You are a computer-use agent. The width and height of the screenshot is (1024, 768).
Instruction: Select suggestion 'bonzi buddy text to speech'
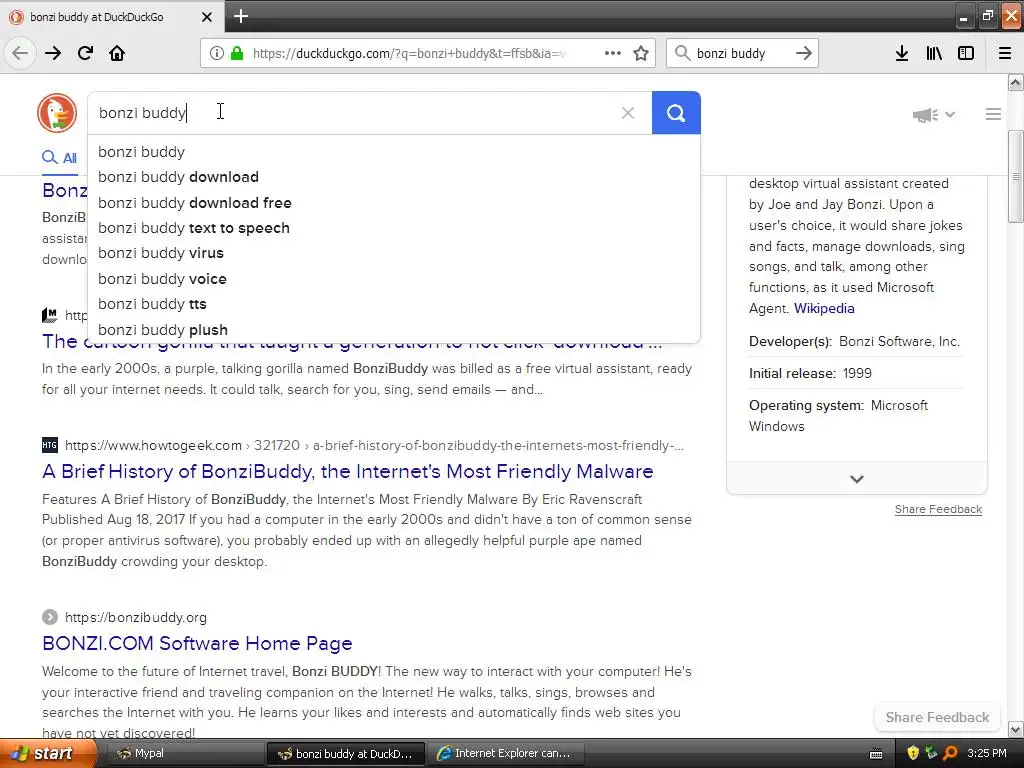point(394,228)
